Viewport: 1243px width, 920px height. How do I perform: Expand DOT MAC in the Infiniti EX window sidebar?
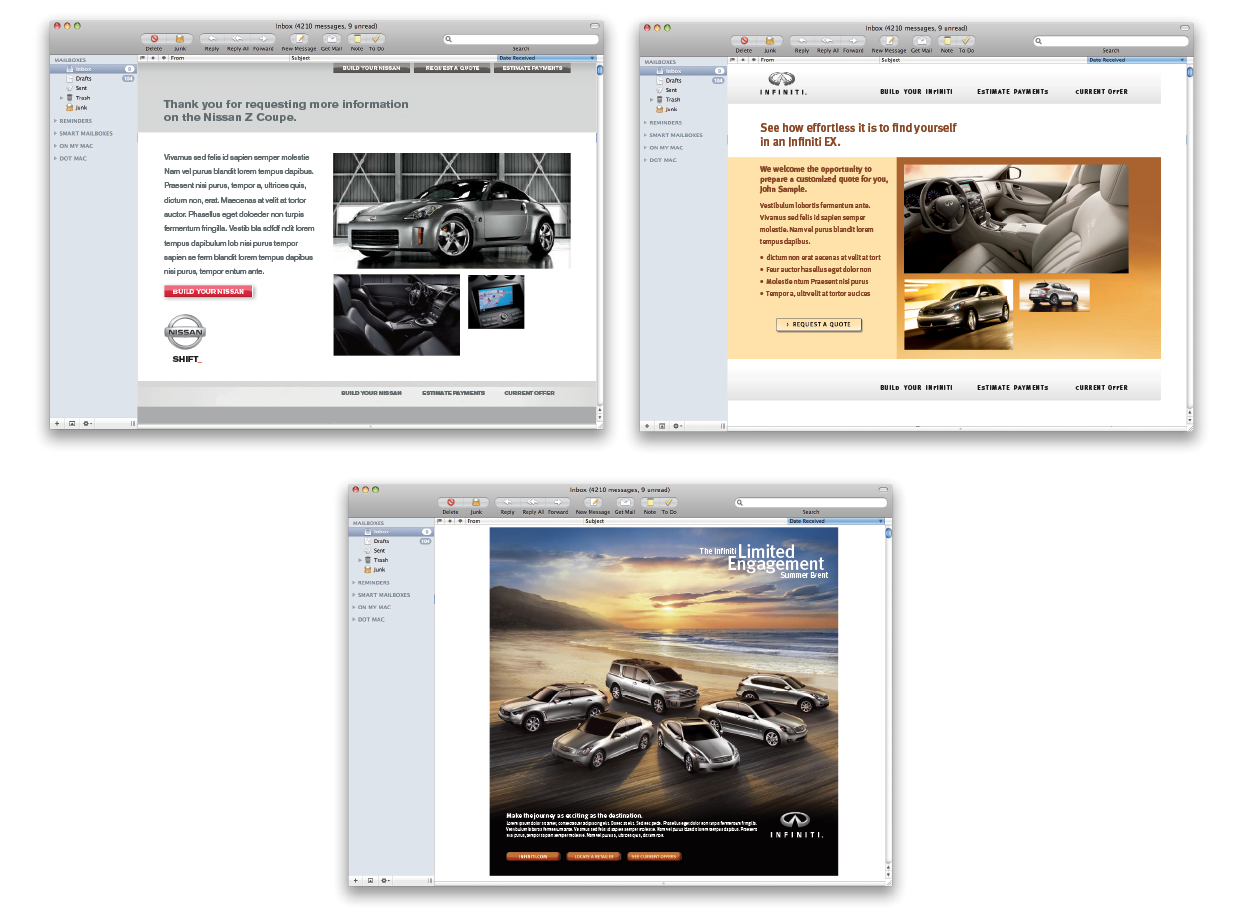pos(645,160)
